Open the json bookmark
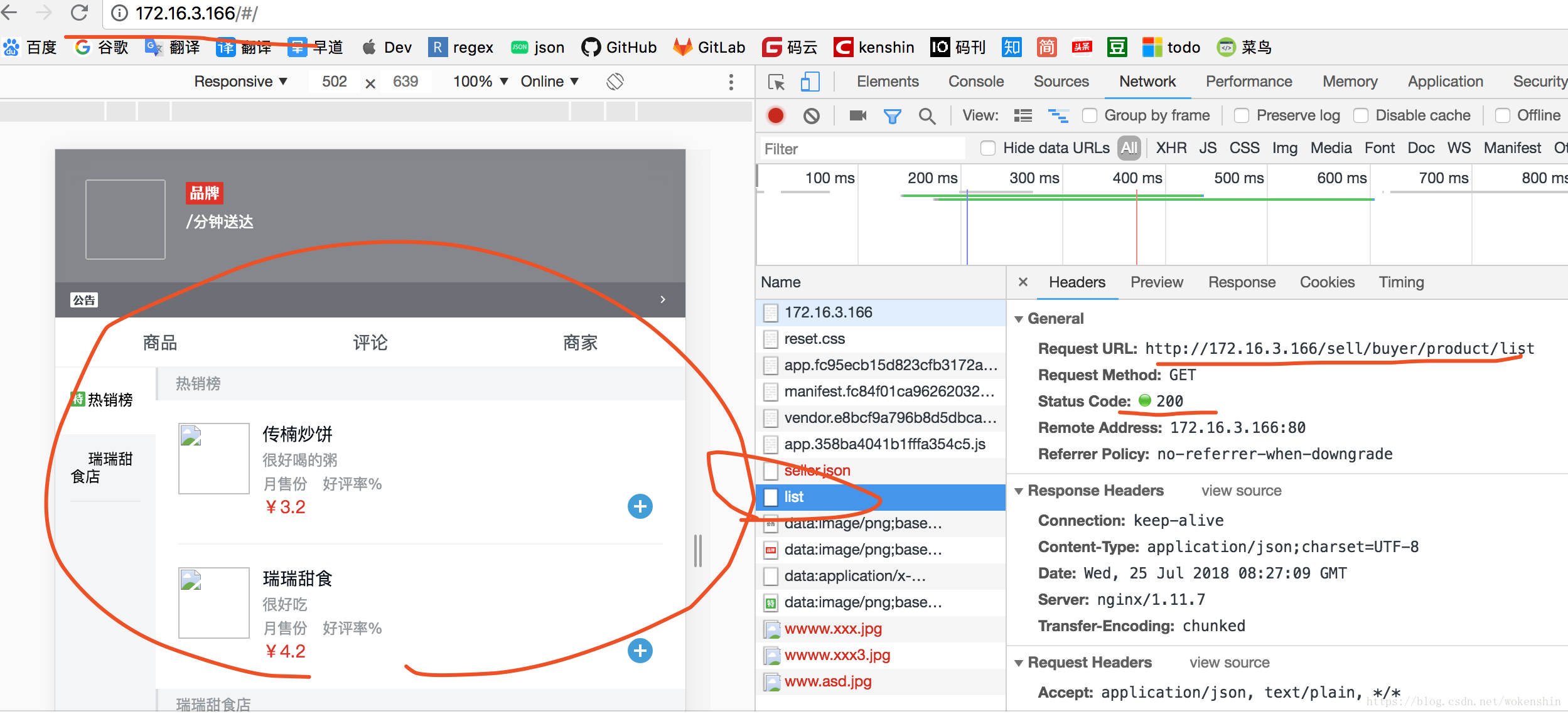1568x714 pixels. [537, 47]
